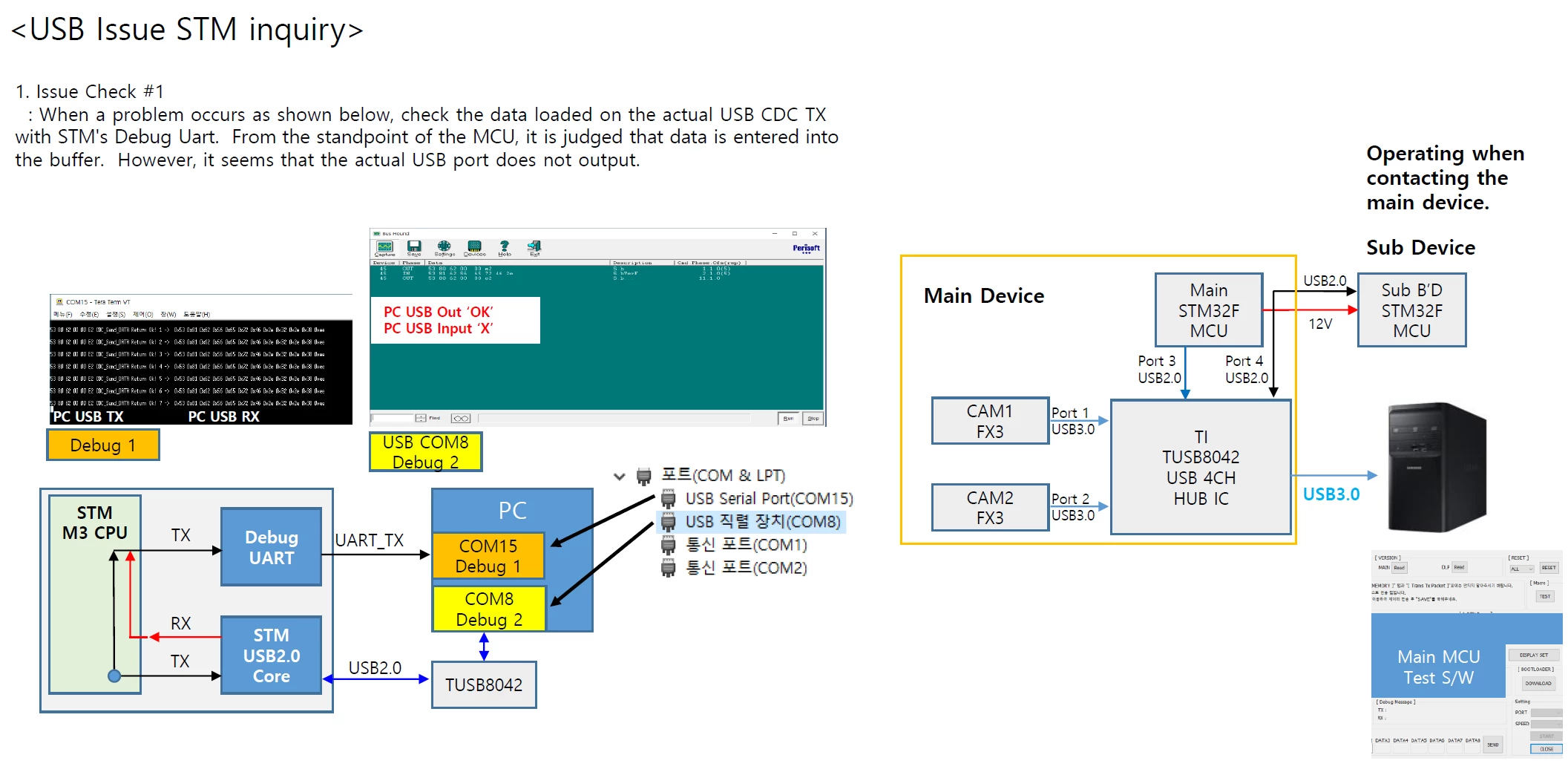
Task: Open the PORT dropdown under Setting
Action: [1546, 713]
